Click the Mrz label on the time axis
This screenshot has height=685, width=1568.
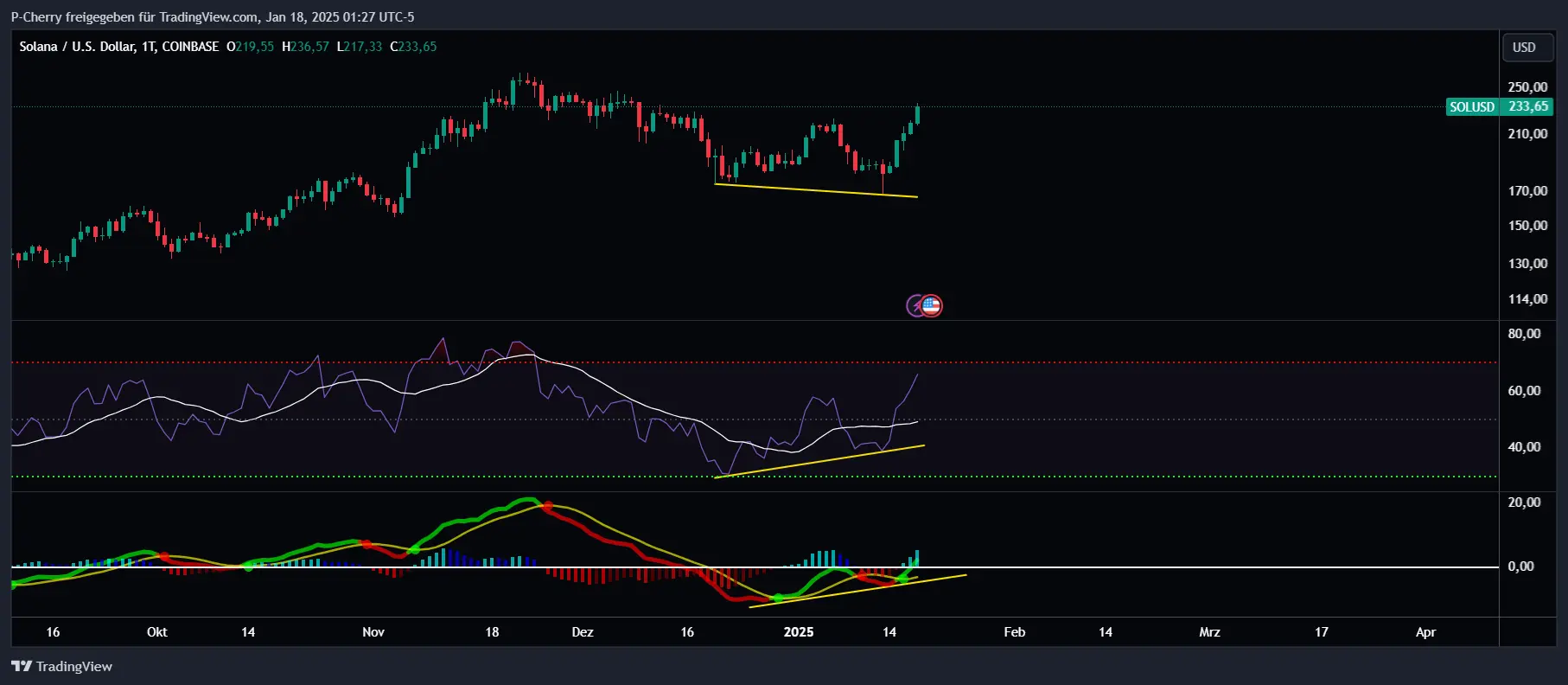(1209, 632)
